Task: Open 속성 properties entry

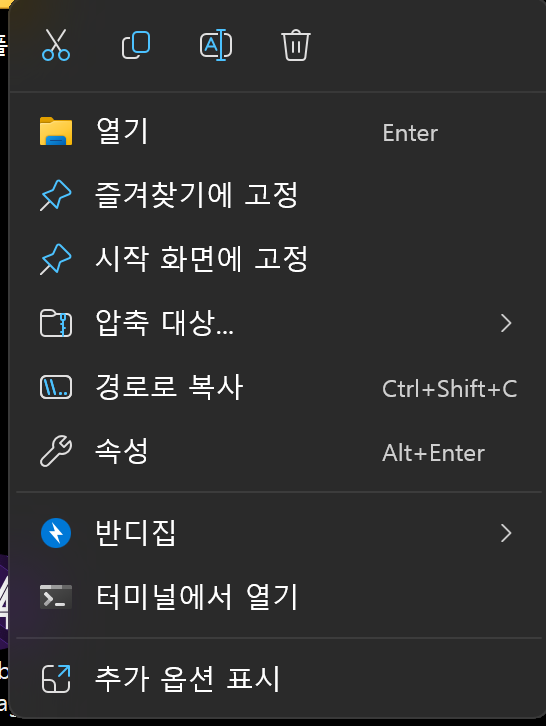Action: 278,451
